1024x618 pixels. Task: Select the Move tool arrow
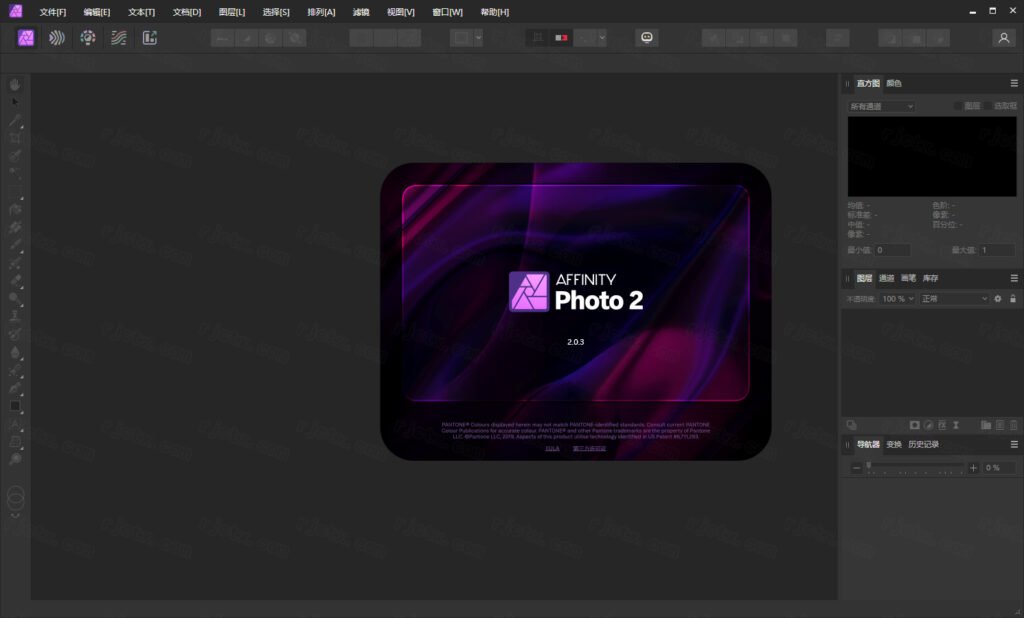(x=15, y=102)
